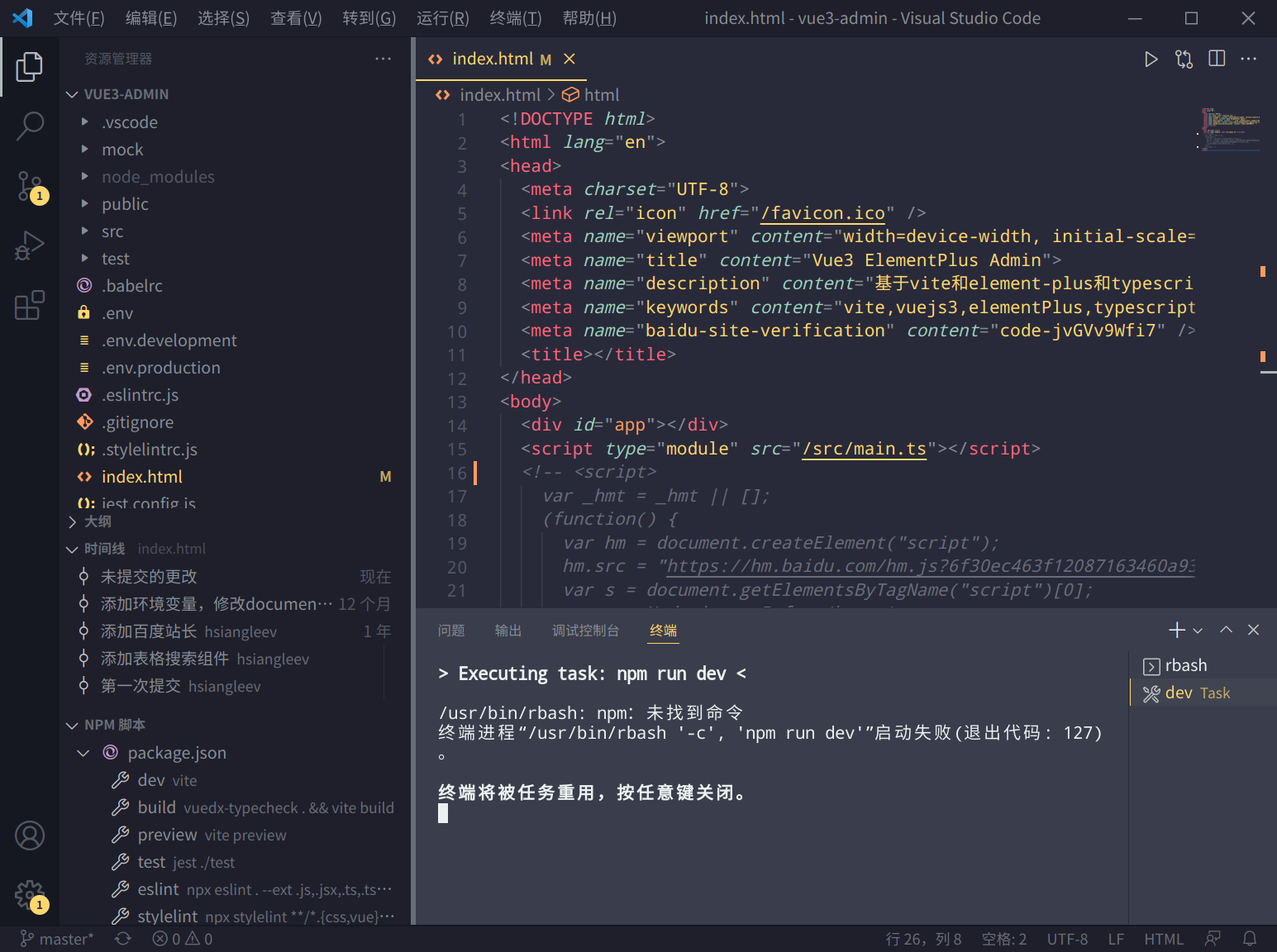Screen dimensions: 1277x952
Task: Open changes compare icon in editor toolbar
Action: (1184, 59)
